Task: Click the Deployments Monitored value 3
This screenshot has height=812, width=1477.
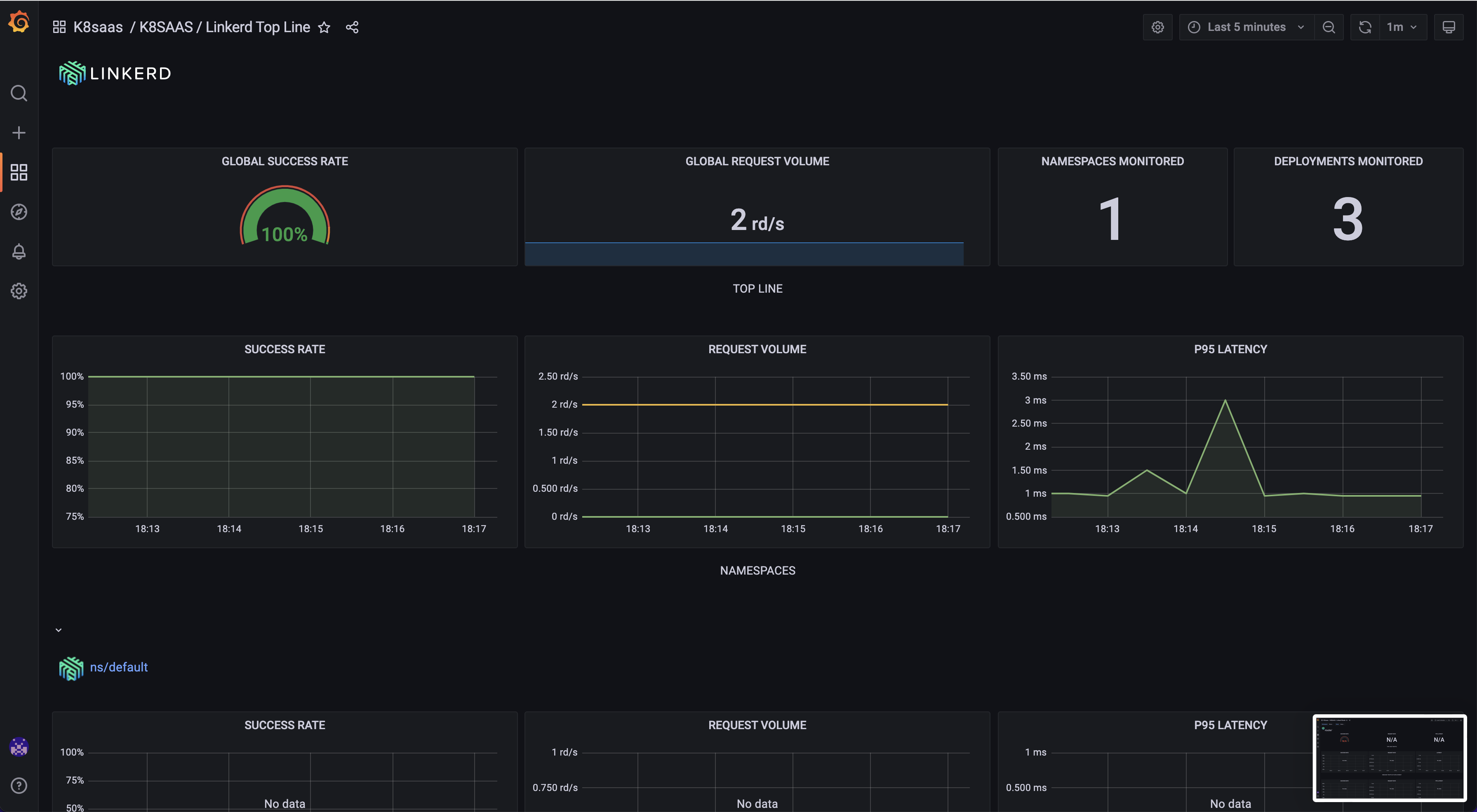Action: [x=1348, y=219]
